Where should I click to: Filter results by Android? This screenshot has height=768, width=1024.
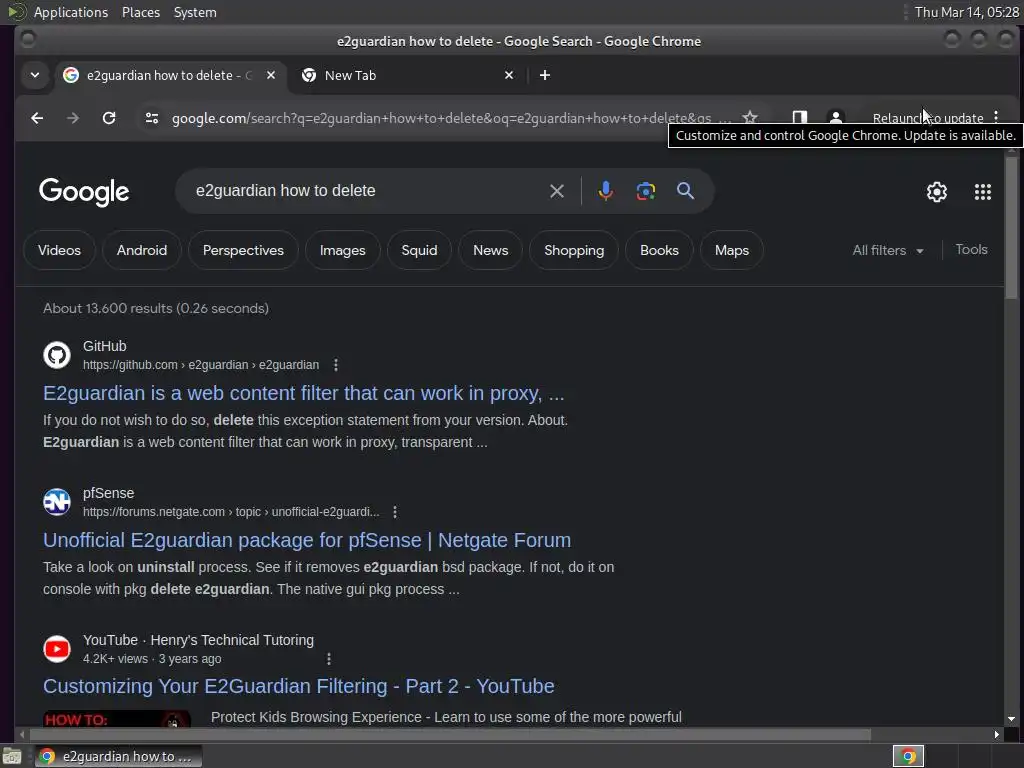pos(142,250)
